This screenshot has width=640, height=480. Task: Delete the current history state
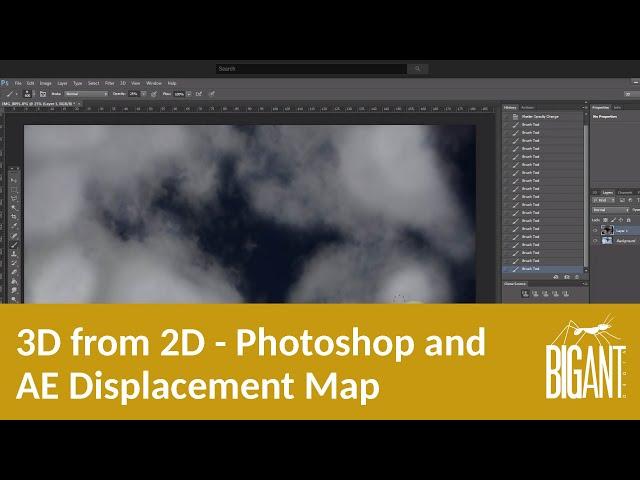coord(577,277)
